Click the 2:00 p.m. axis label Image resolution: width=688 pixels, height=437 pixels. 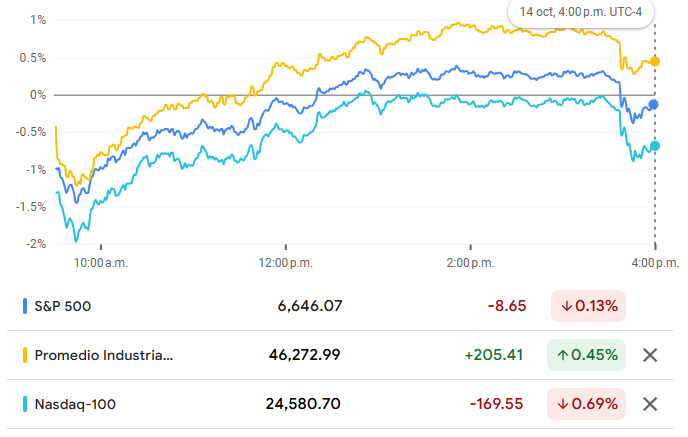[x=470, y=263]
